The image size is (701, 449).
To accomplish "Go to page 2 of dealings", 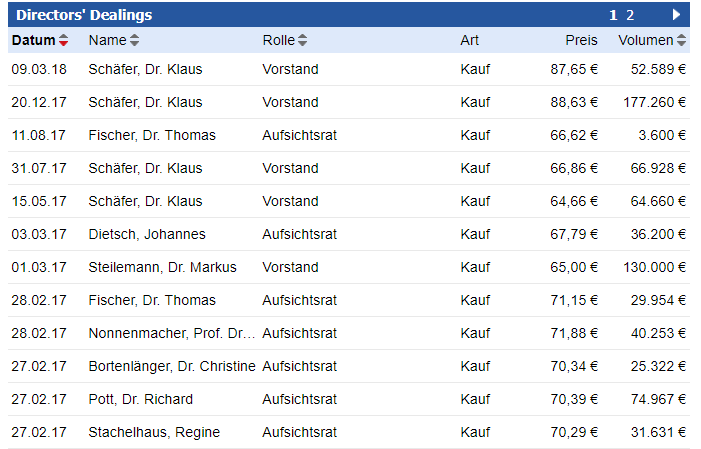I will [630, 15].
